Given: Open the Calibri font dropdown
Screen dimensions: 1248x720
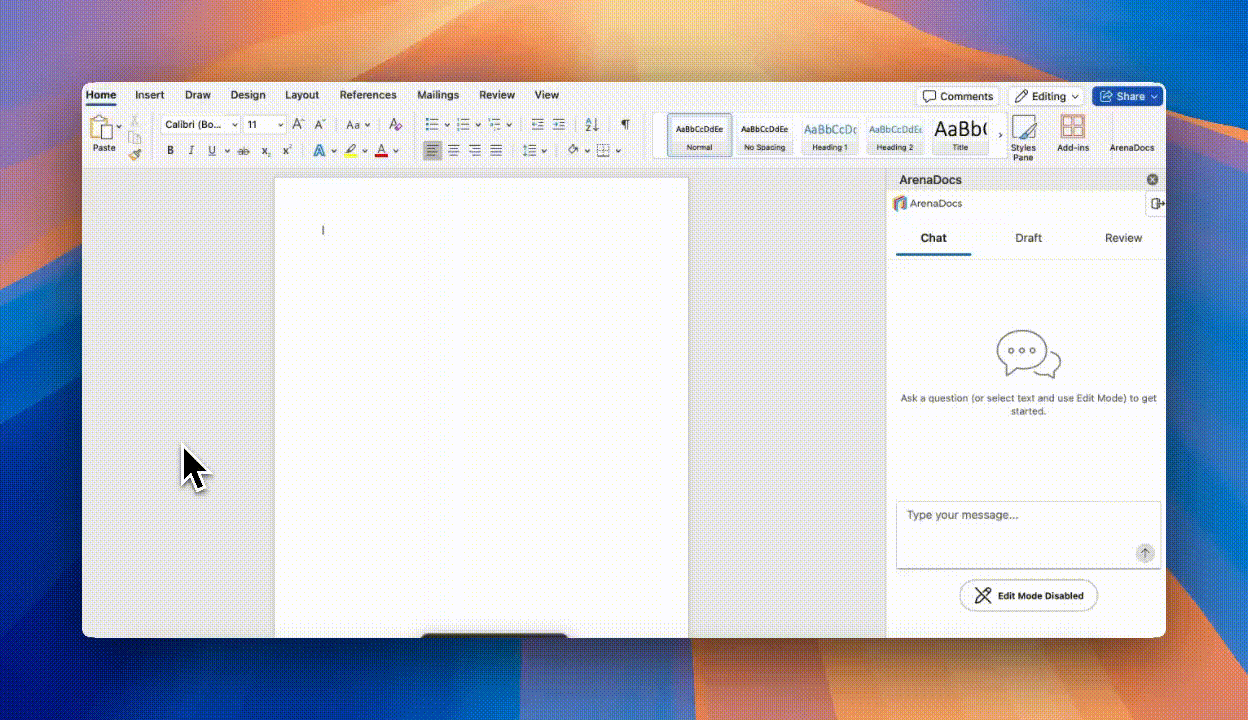Looking at the screenshot, I should coord(197,124).
